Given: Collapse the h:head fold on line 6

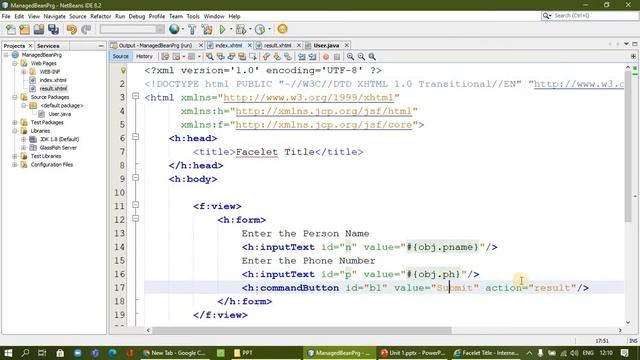Looking at the screenshot, I should pos(136,137).
